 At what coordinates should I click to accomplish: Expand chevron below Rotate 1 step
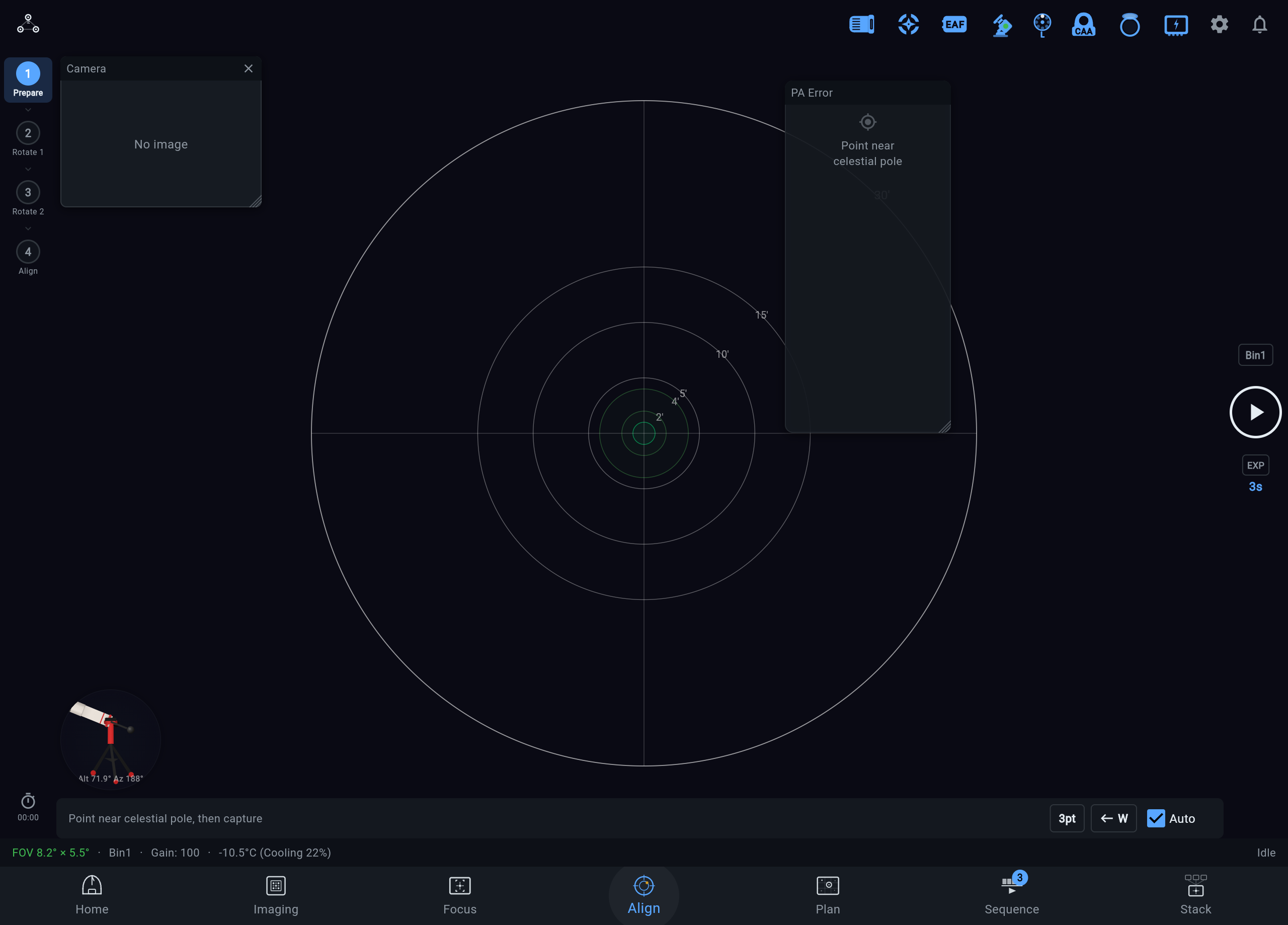28,169
